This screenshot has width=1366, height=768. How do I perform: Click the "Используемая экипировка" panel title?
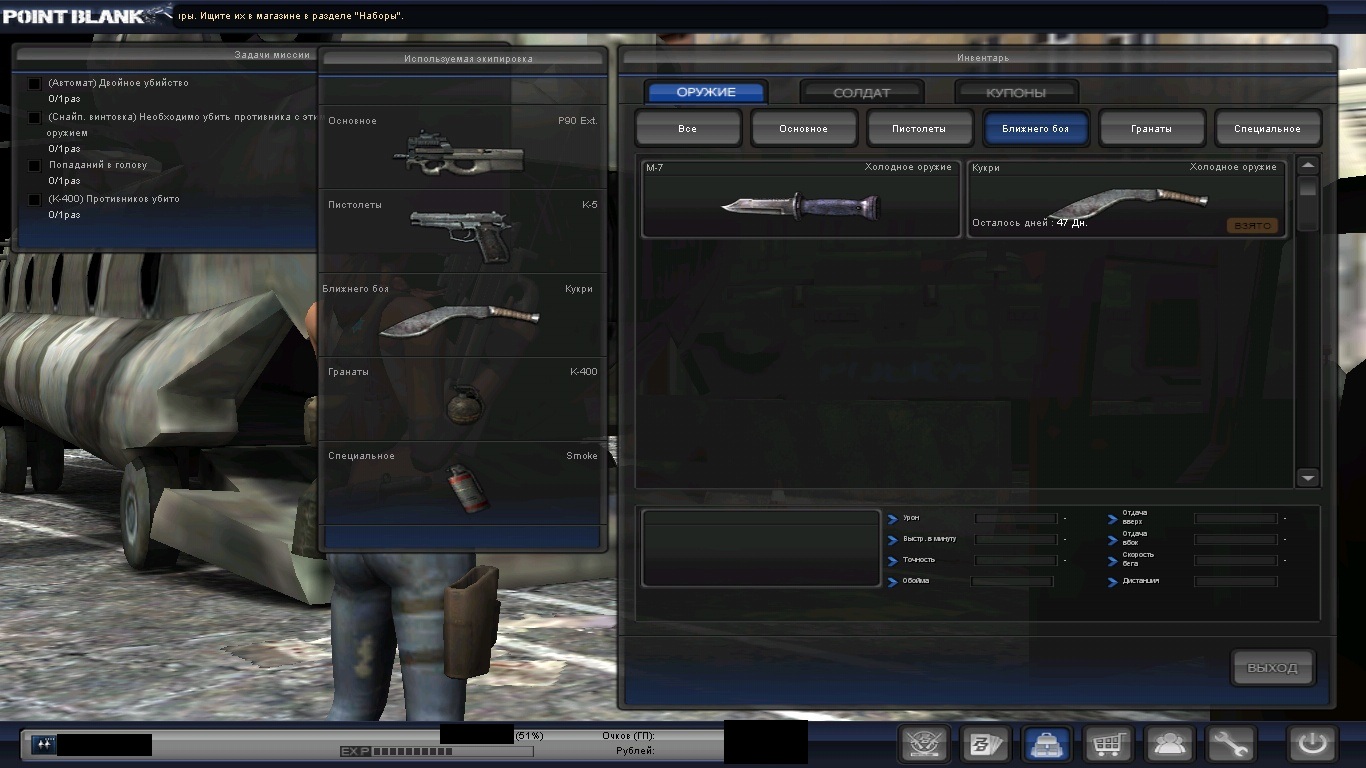coord(468,59)
